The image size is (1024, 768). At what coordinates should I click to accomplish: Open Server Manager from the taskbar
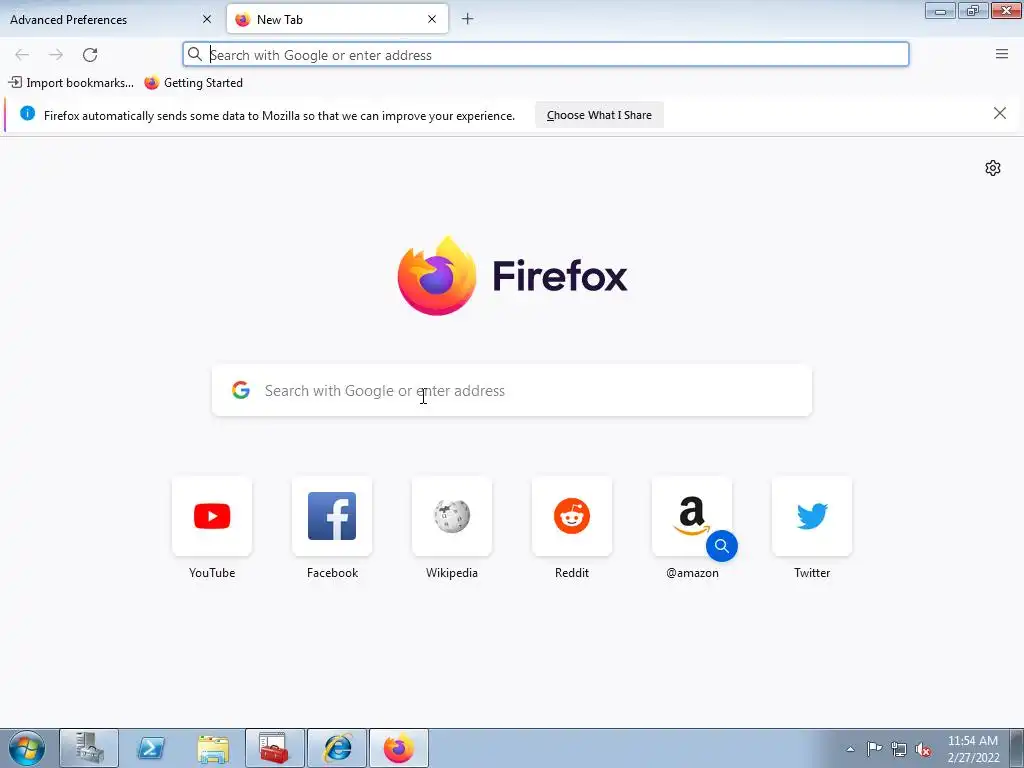point(89,748)
